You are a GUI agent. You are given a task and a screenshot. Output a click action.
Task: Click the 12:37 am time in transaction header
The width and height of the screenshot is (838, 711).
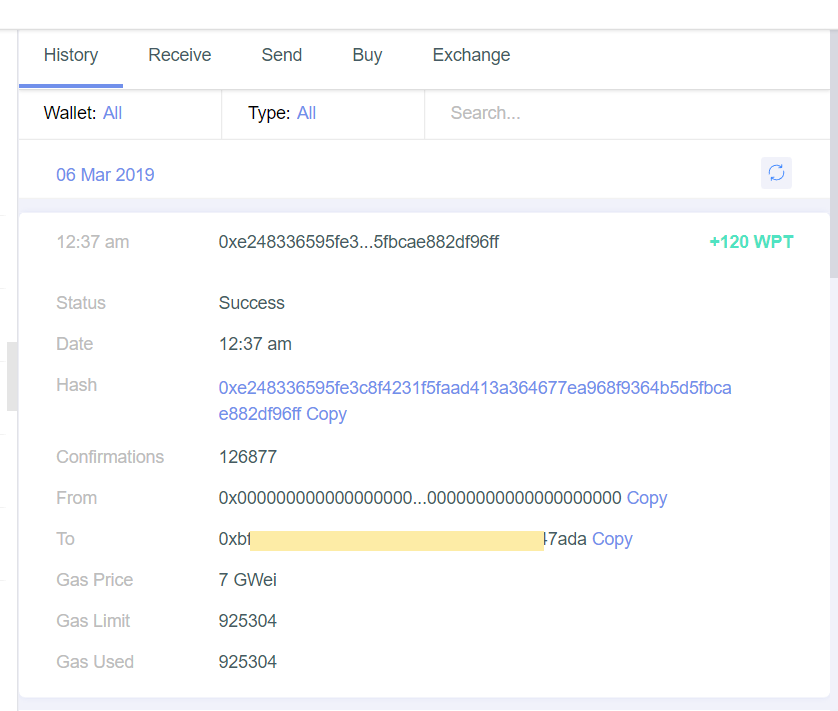coord(92,242)
